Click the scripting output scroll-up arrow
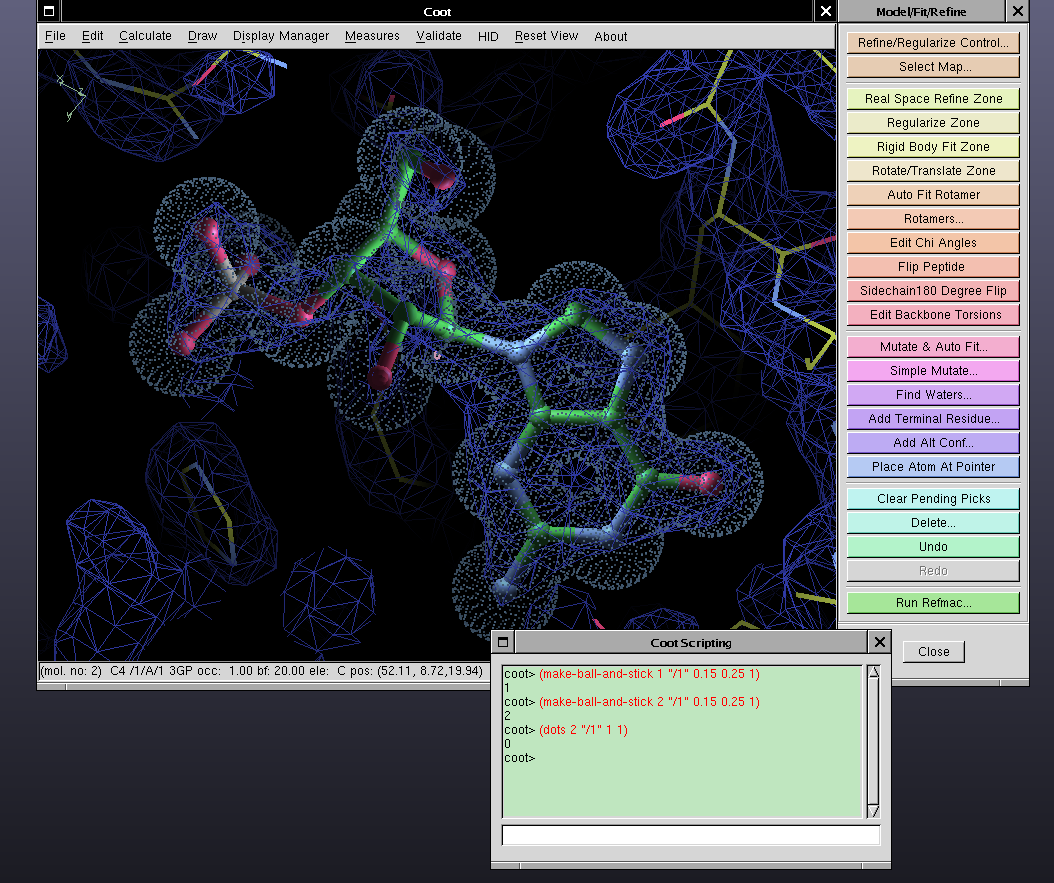The width and height of the screenshot is (1054, 883). tap(873, 672)
